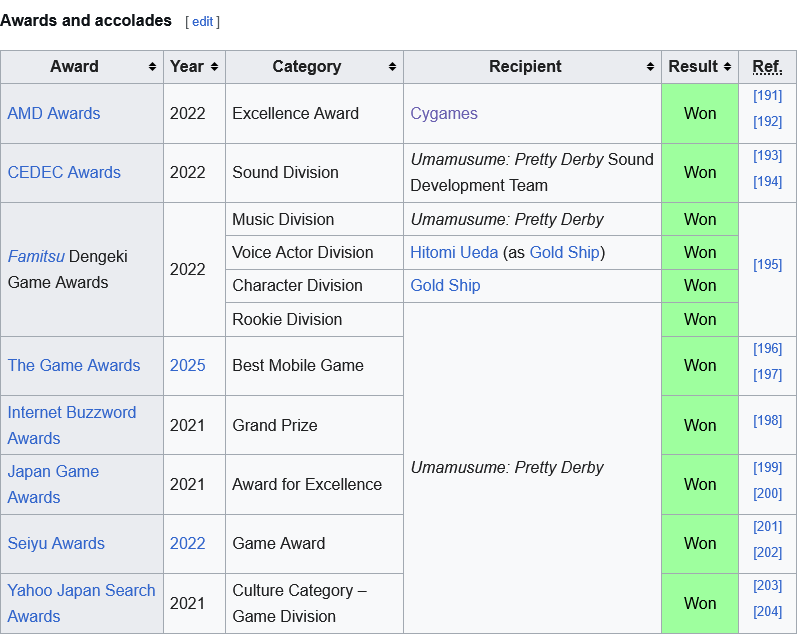Screen dimensions: 797x635
Task: Open the AMD Awards link
Action: point(54,113)
